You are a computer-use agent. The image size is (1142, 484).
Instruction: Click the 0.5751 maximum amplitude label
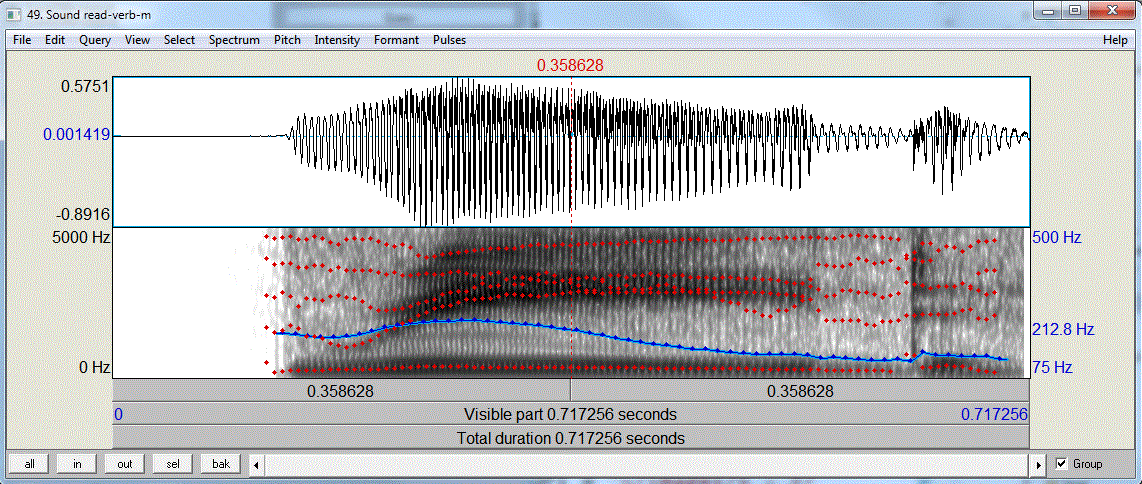point(86,86)
